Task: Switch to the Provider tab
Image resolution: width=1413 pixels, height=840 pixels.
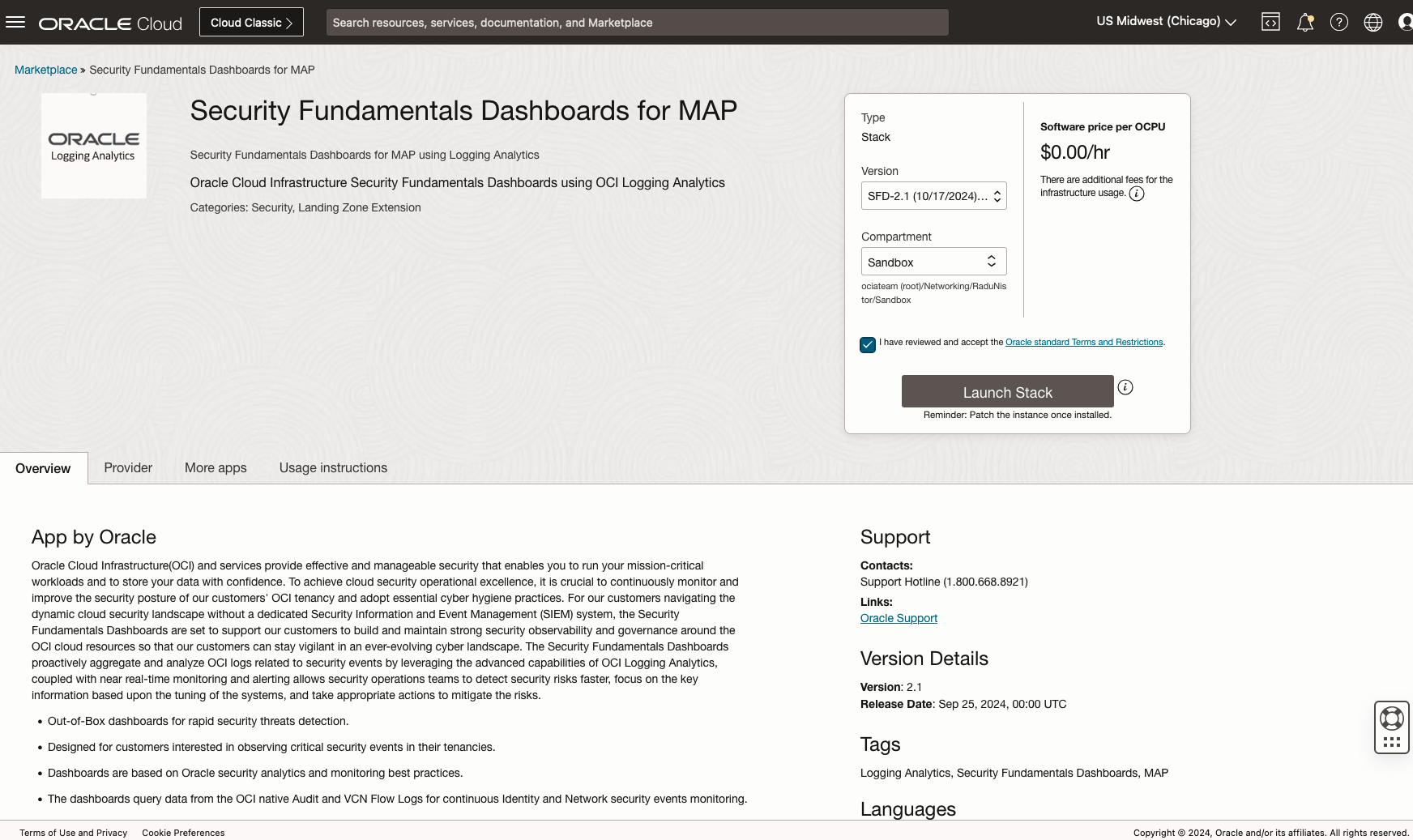Action: coord(128,468)
